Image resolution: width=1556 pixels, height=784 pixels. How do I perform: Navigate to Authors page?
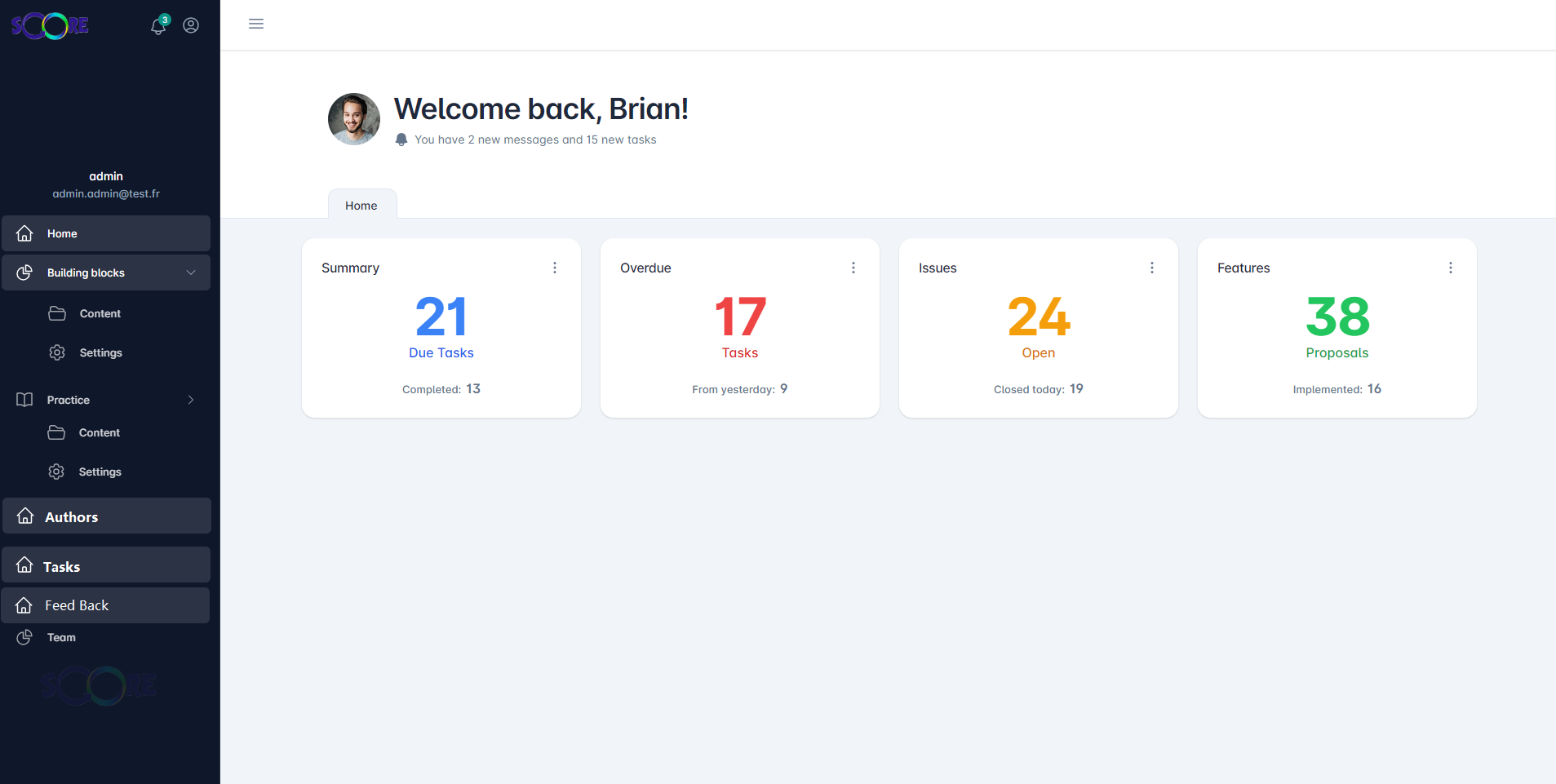[106, 516]
